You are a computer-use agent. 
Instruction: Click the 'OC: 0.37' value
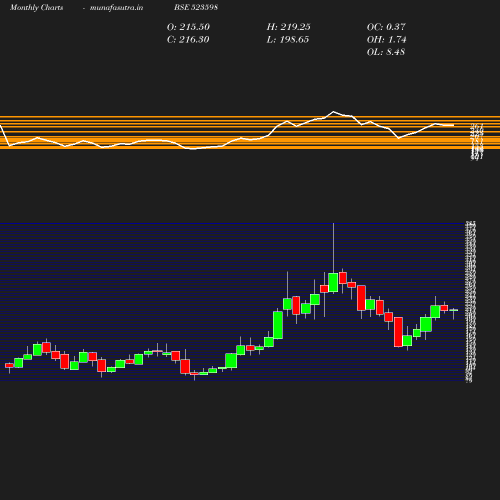coord(386,27)
